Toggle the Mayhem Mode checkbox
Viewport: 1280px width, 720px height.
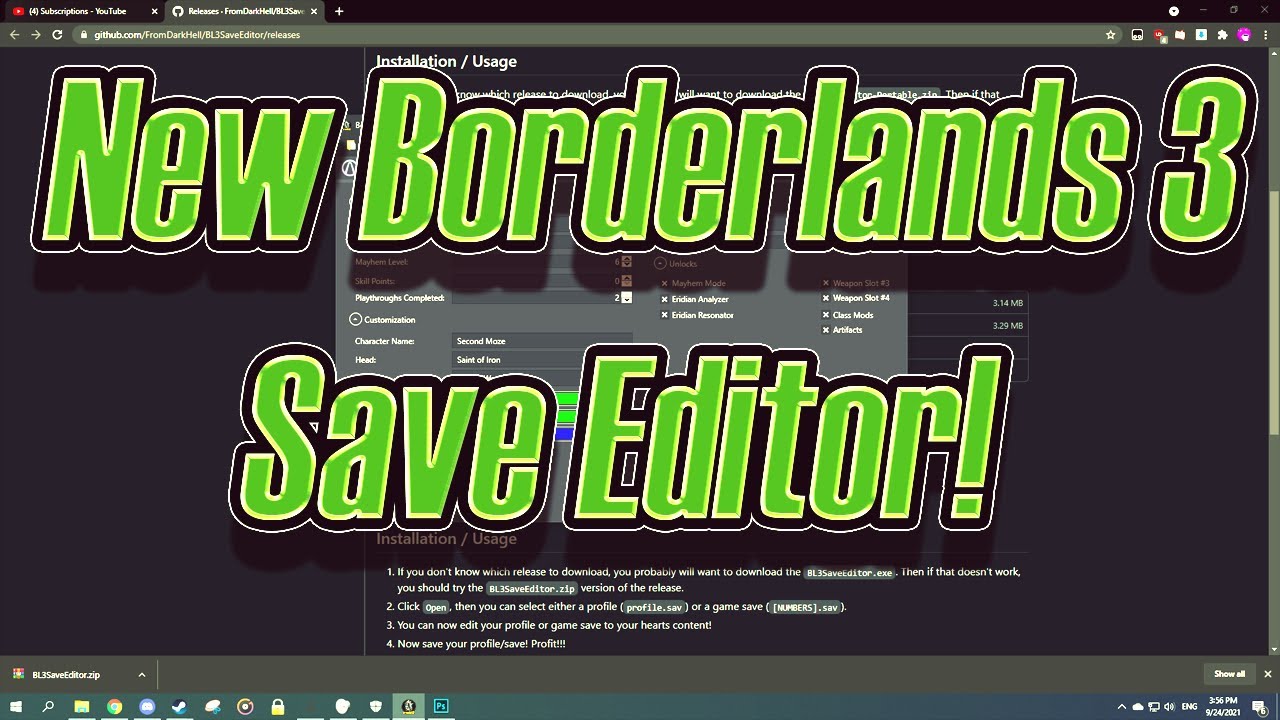pos(665,283)
